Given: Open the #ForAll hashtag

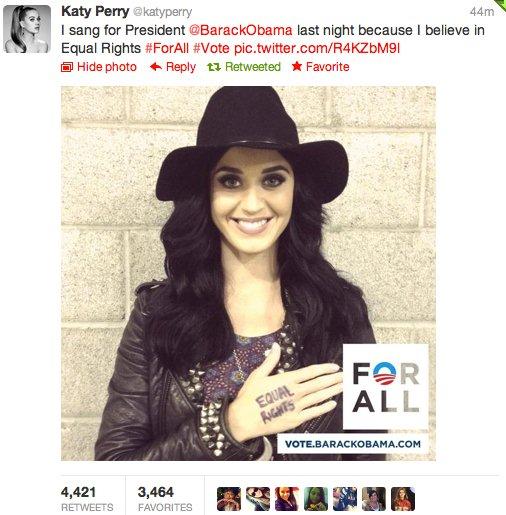Looking at the screenshot, I should click(x=167, y=49).
